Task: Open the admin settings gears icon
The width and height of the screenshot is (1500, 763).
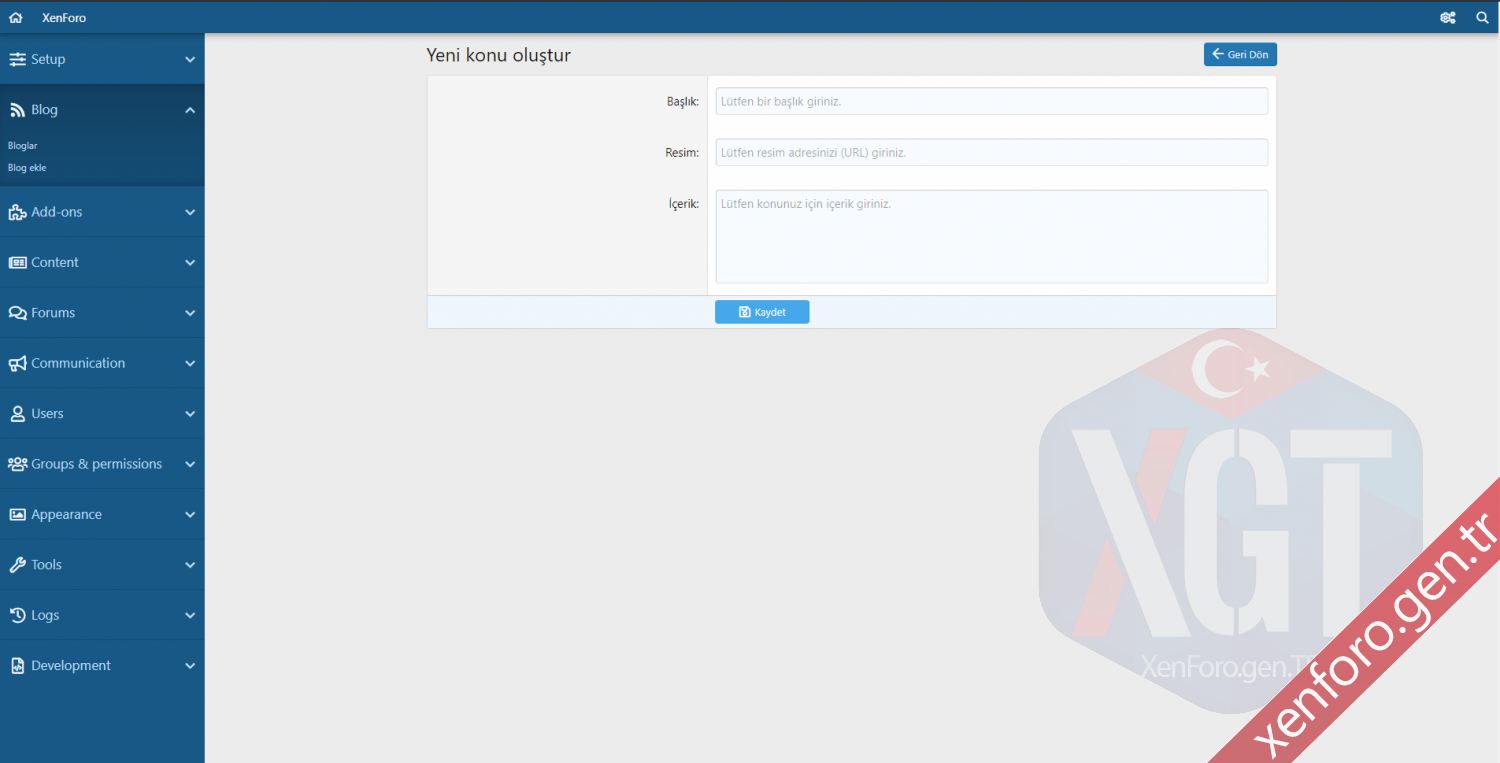Action: click(1447, 18)
